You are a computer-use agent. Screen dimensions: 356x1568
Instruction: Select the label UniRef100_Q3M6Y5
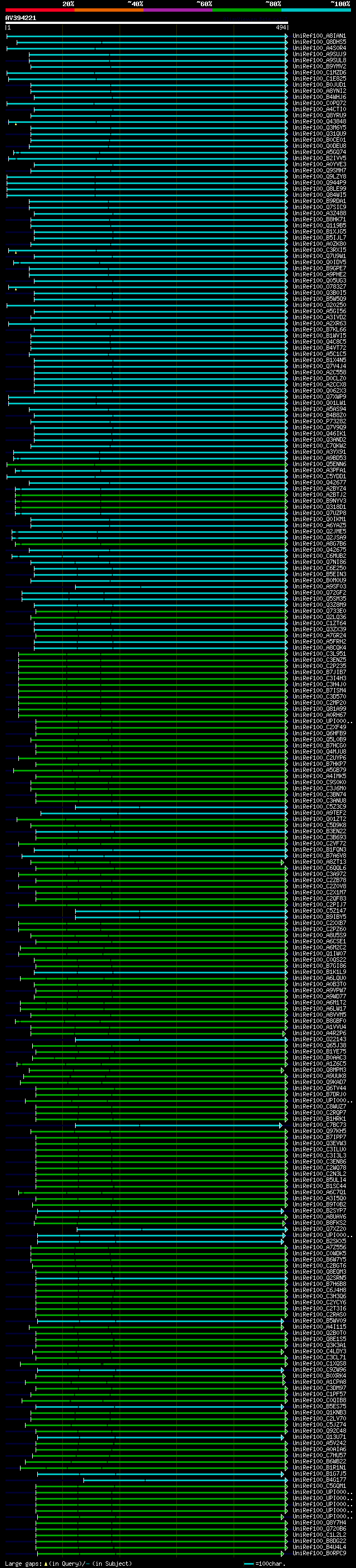click(x=319, y=128)
